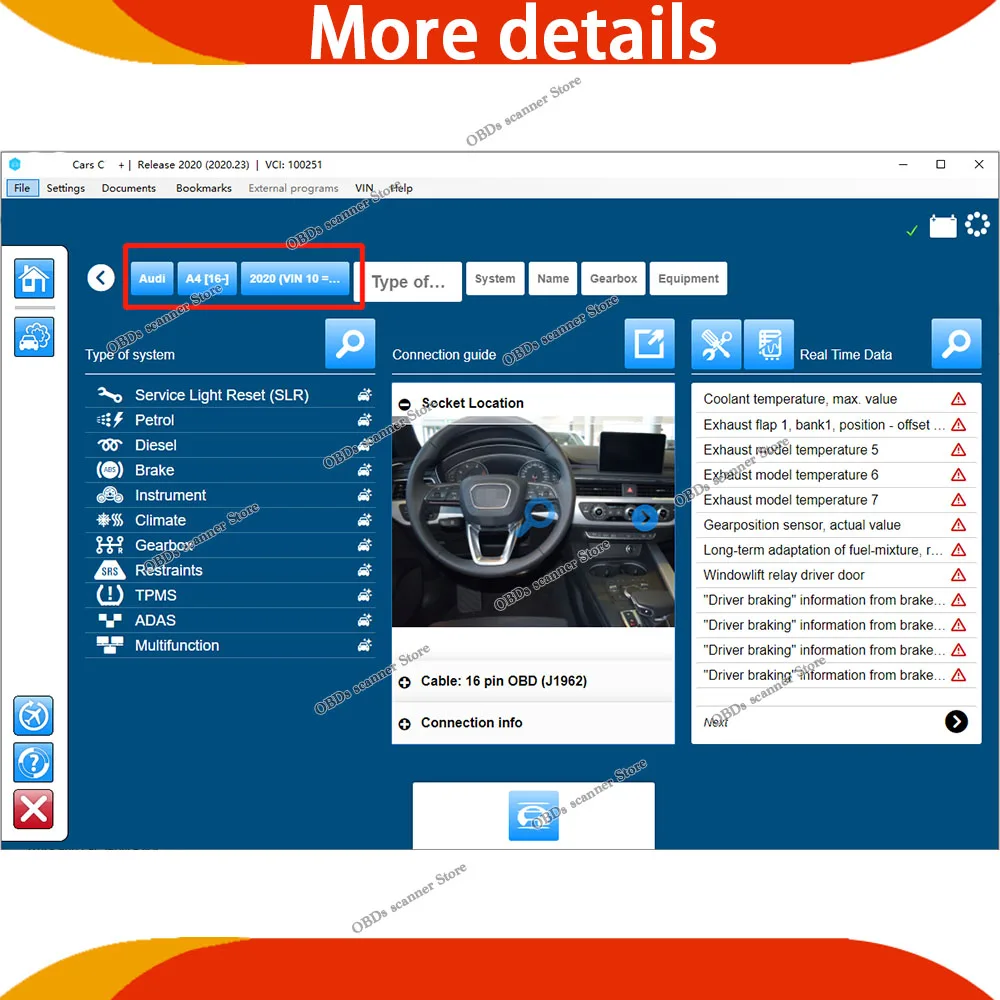Click the Next arrow in Real Time Data
This screenshot has height=1000, width=1000.
point(956,721)
